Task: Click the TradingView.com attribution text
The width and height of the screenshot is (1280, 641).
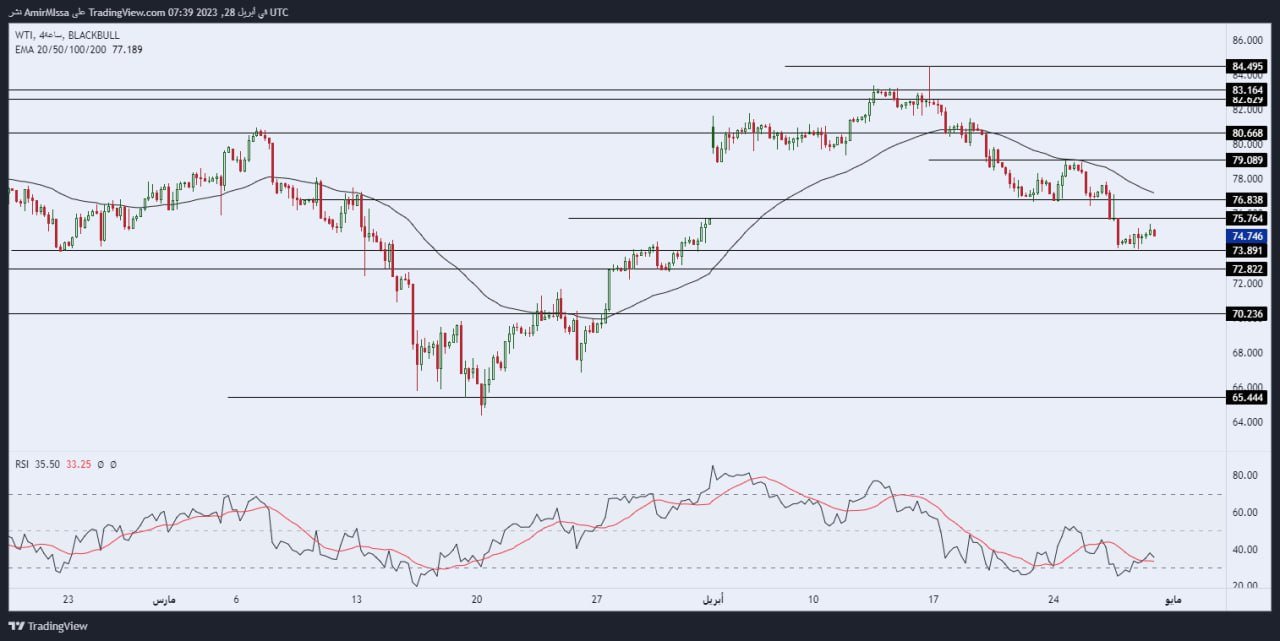Action: click(x=128, y=12)
